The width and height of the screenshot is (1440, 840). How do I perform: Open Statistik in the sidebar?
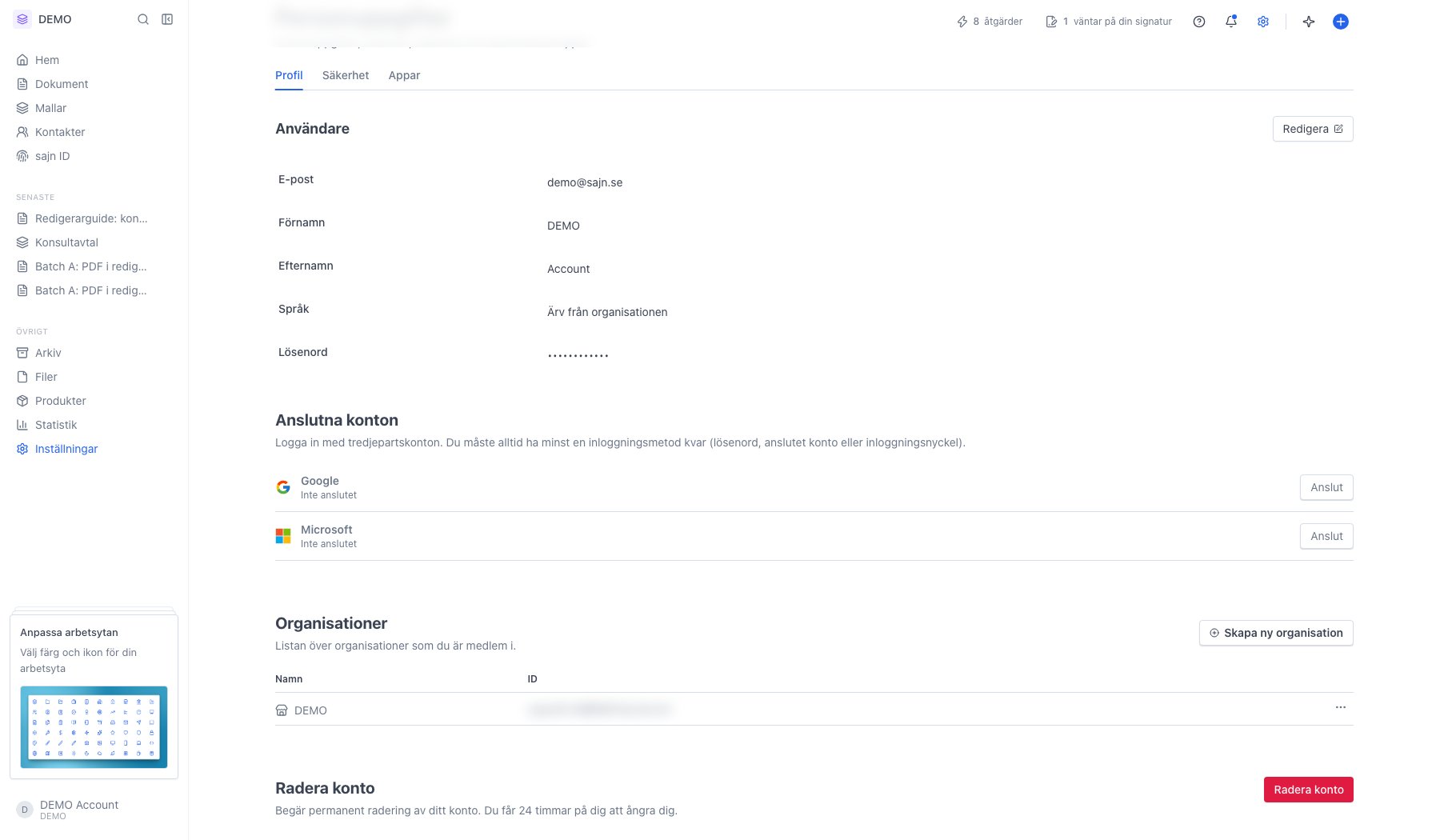94,425
